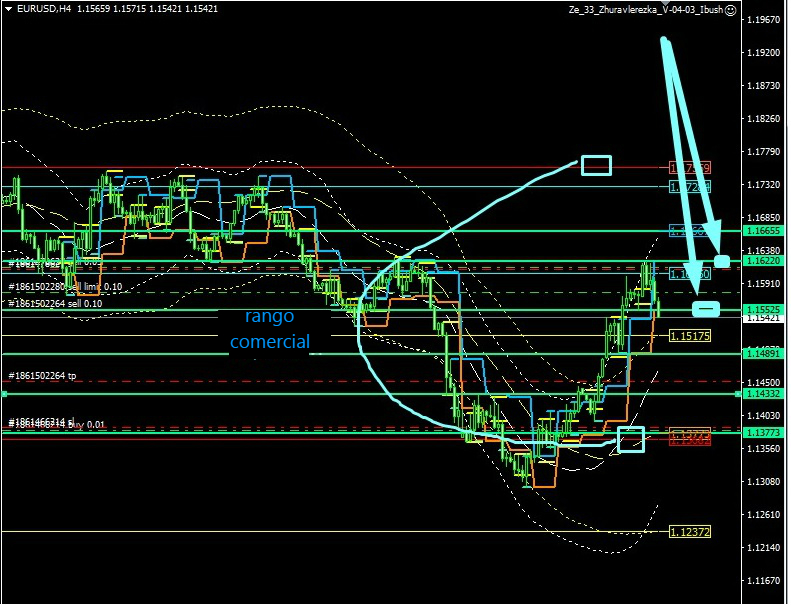Image resolution: width=791 pixels, height=605 pixels.
Task: Click the green 1.16220 price tag on axis
Action: 764,260
